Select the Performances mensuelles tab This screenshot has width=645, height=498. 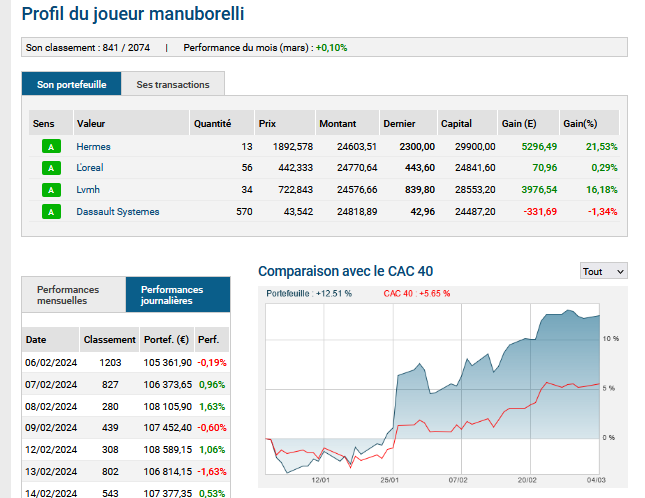[74, 295]
